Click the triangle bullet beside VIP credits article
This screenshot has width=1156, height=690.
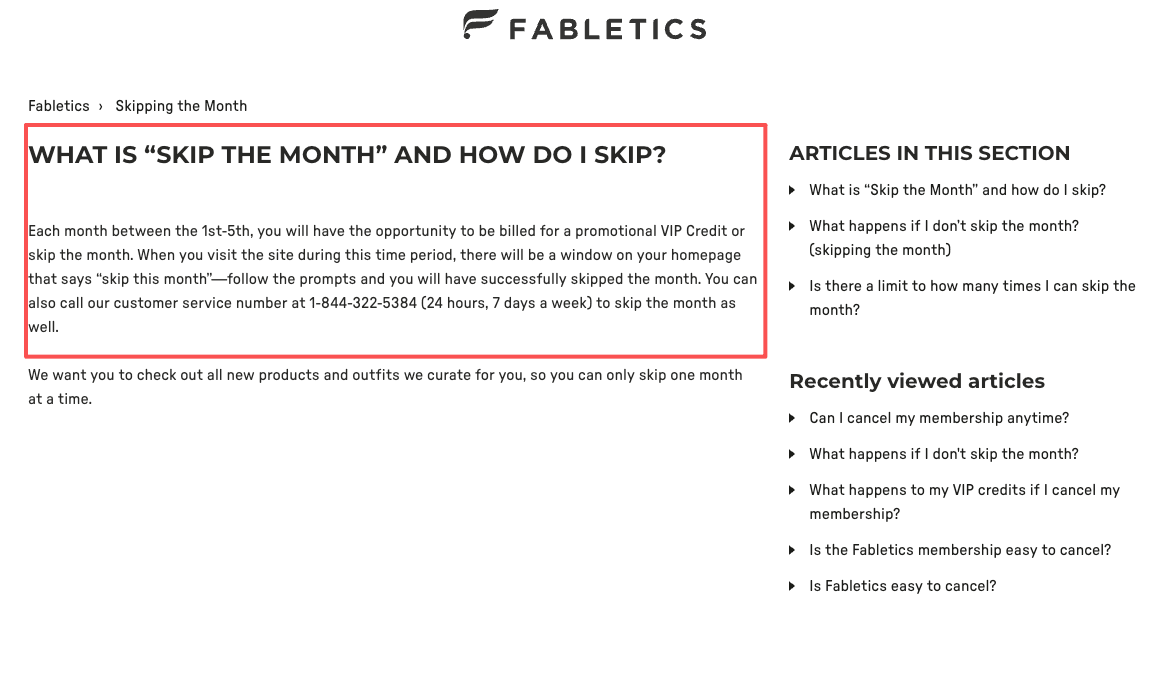pos(793,491)
